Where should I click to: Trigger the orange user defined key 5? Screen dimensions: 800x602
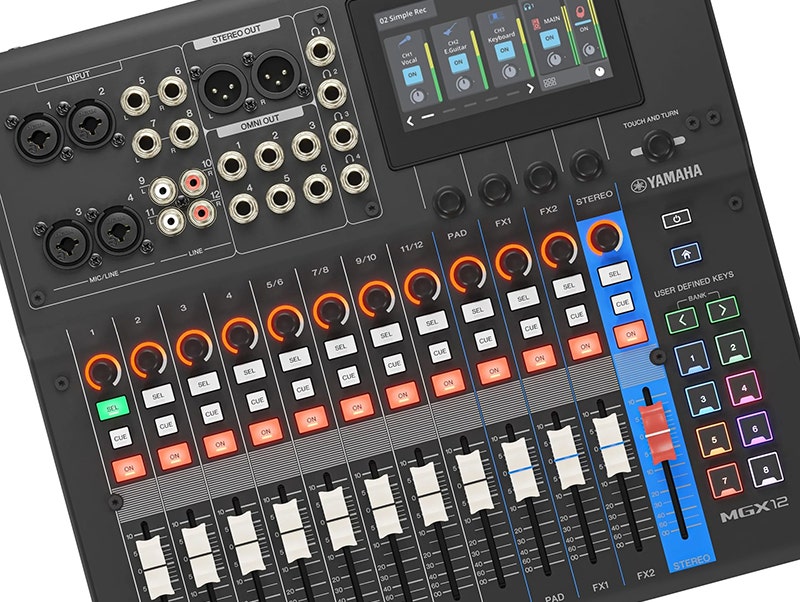714,440
